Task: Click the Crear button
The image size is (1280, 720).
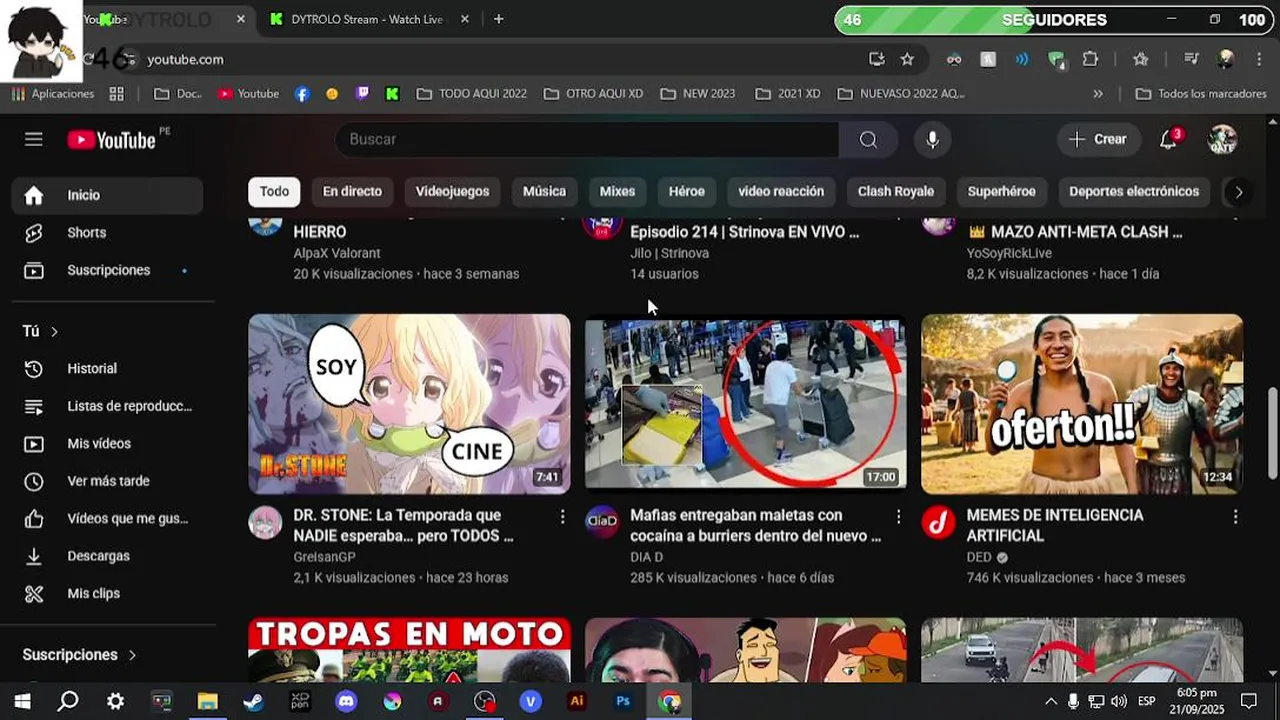Action: click(x=1098, y=139)
